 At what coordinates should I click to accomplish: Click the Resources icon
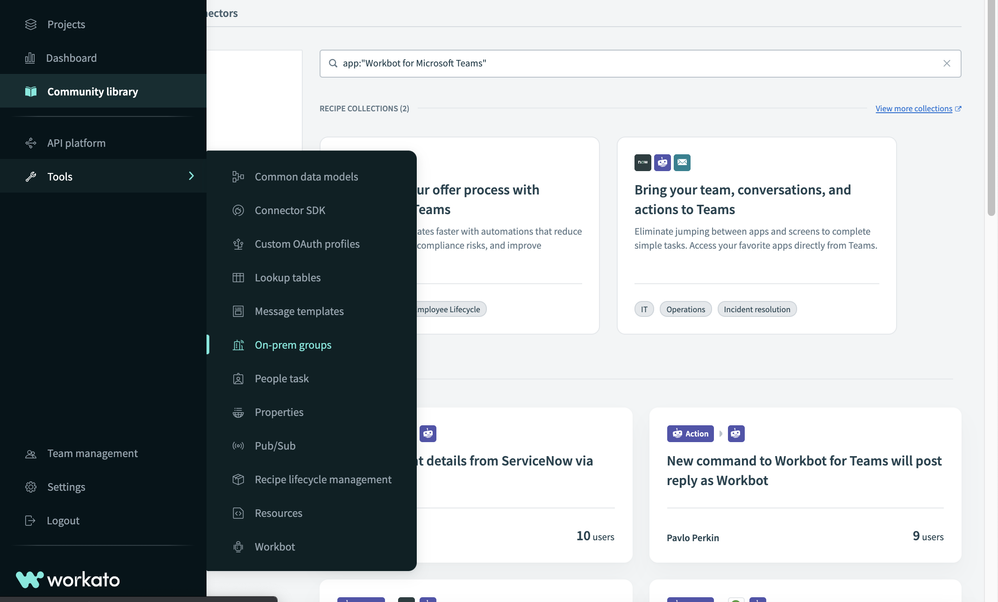coord(238,514)
